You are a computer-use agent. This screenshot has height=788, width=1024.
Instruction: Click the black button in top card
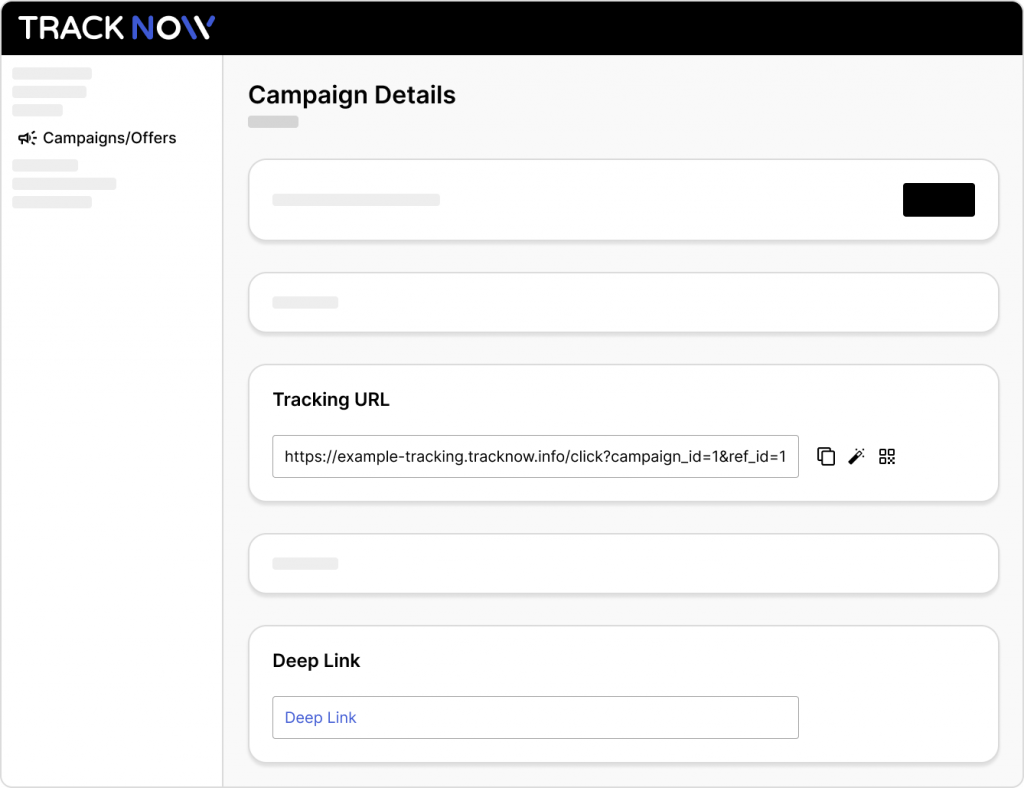point(938,200)
